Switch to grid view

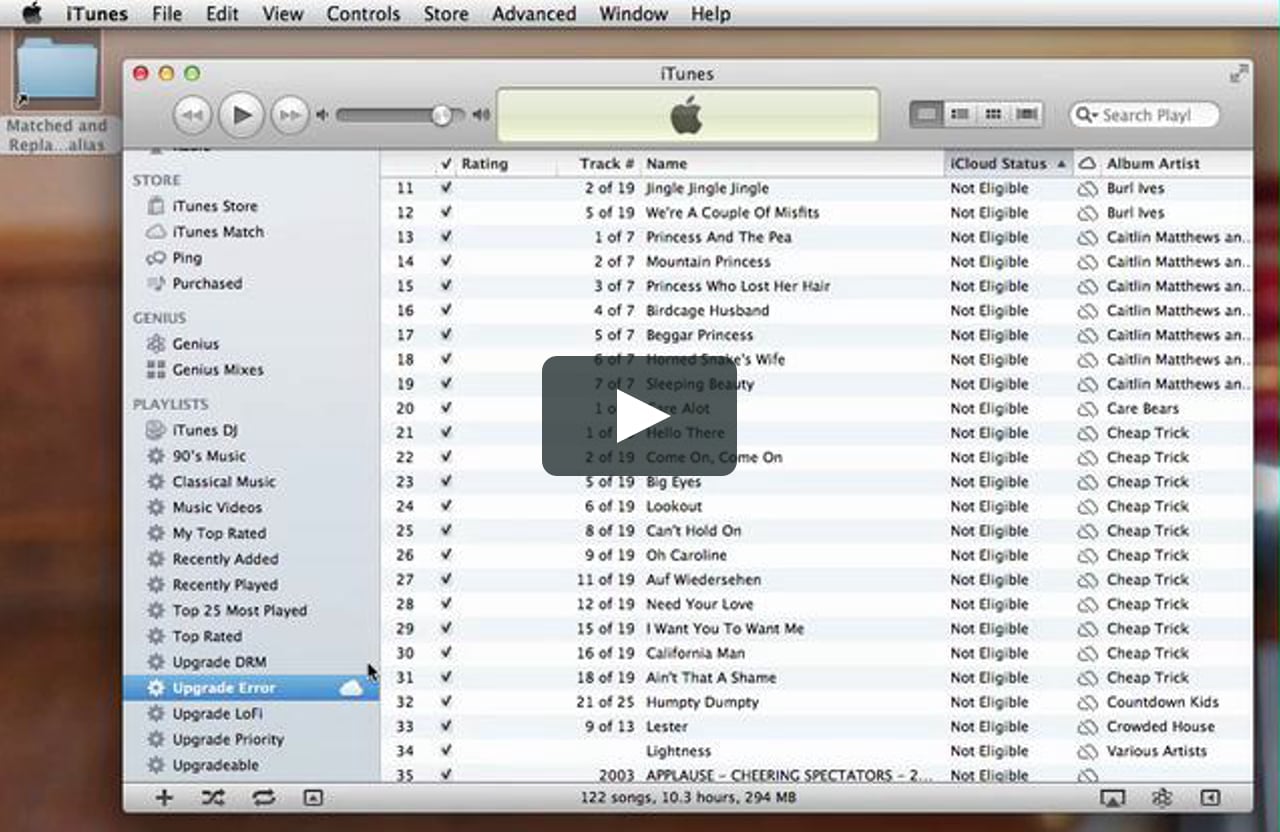click(993, 114)
